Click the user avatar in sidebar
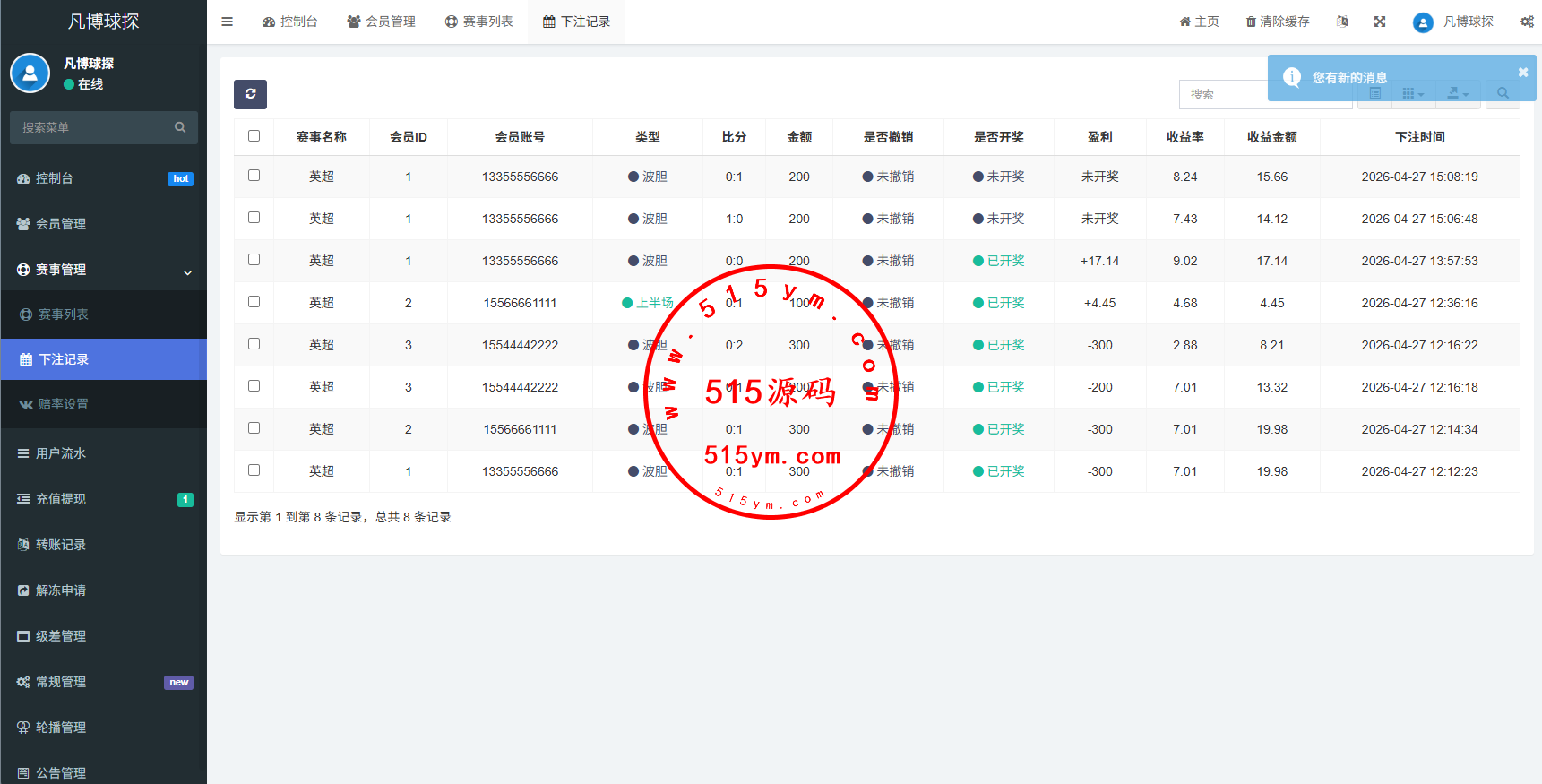This screenshot has height=784, width=1542. pyautogui.click(x=30, y=73)
